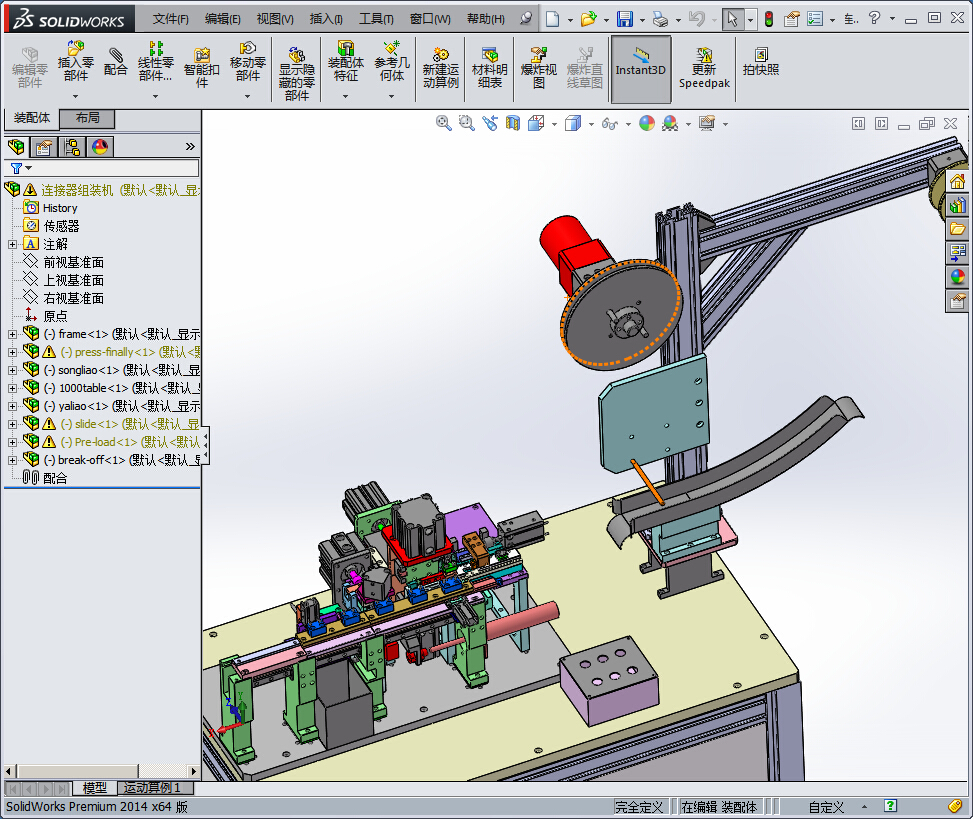Switch to the 模型 Model tab
973x819 pixels.
[94, 788]
